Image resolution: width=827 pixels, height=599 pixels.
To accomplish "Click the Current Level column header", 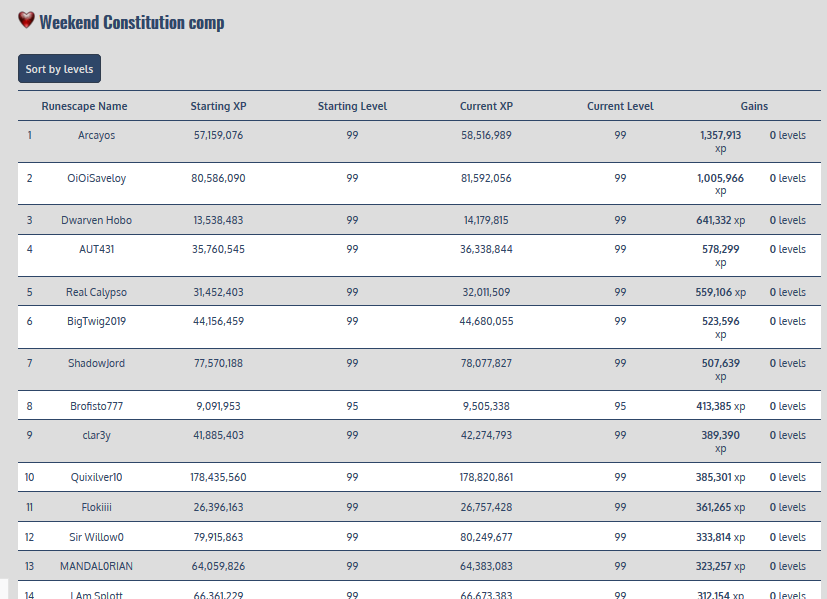I will 620,106.
